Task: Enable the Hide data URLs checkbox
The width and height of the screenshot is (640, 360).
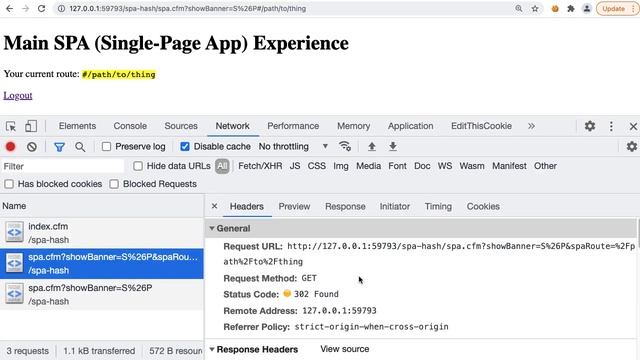Action: (x=138, y=166)
